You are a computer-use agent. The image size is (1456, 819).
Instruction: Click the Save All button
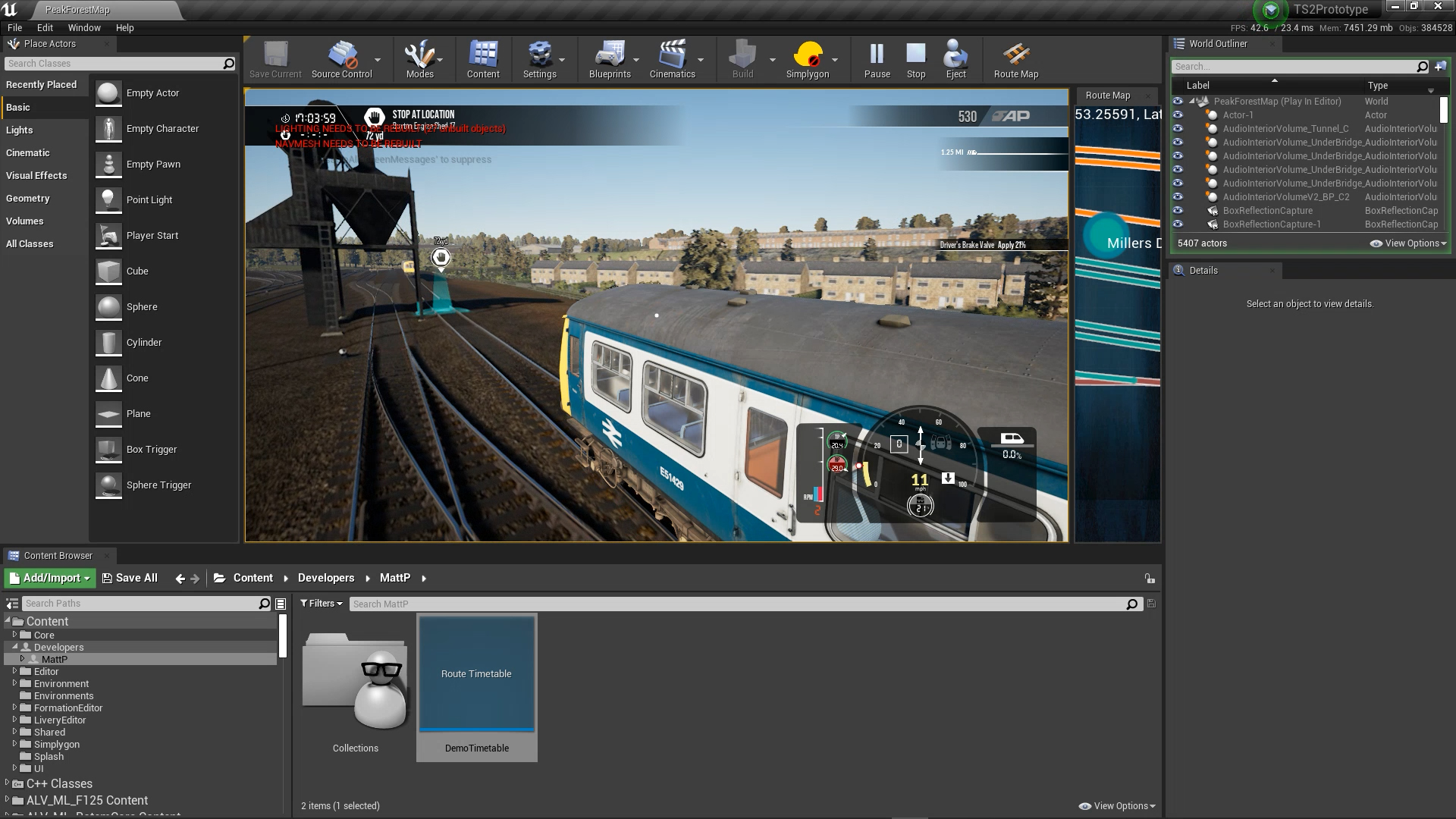[x=130, y=577]
